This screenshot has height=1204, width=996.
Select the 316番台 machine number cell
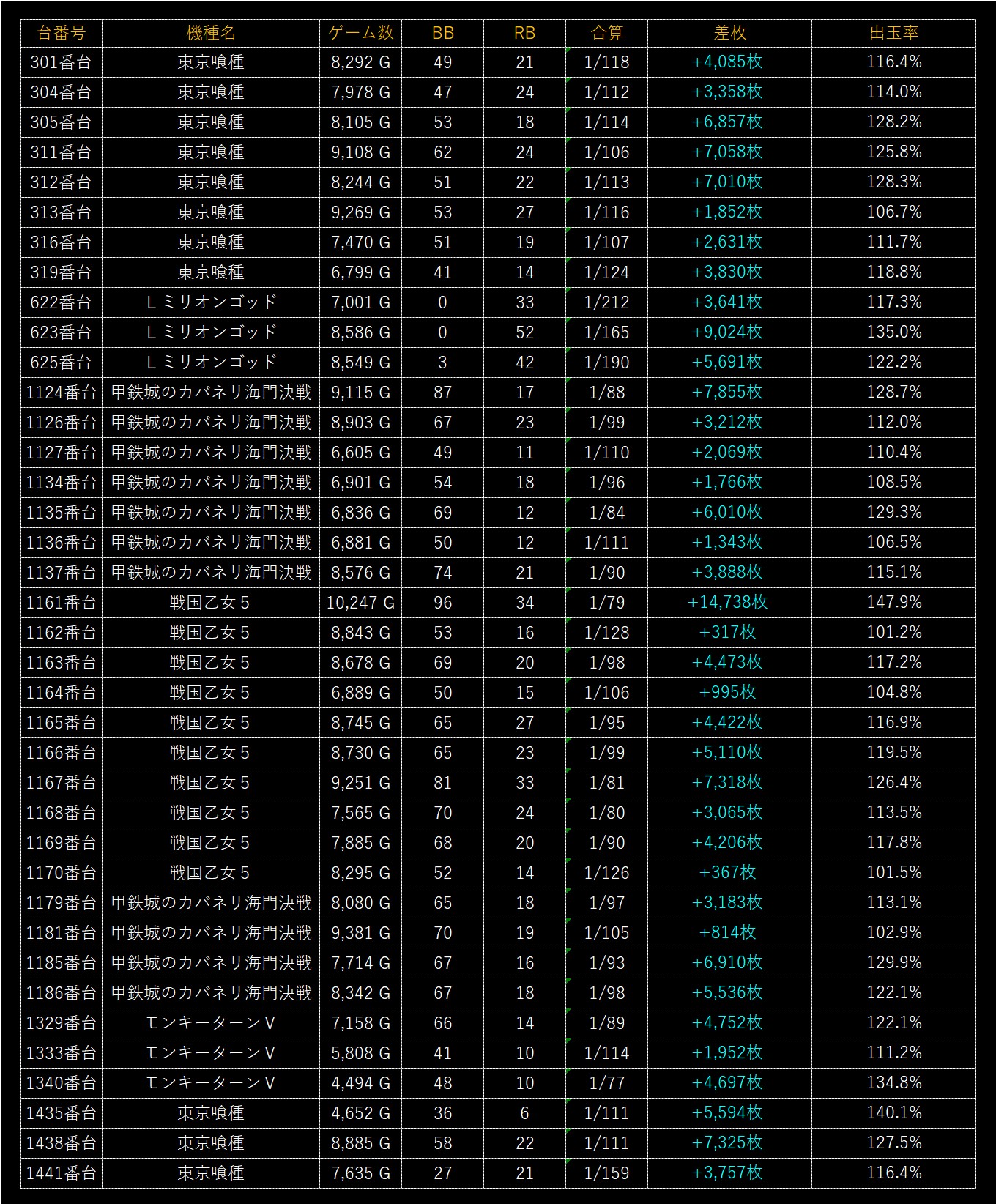[61, 242]
